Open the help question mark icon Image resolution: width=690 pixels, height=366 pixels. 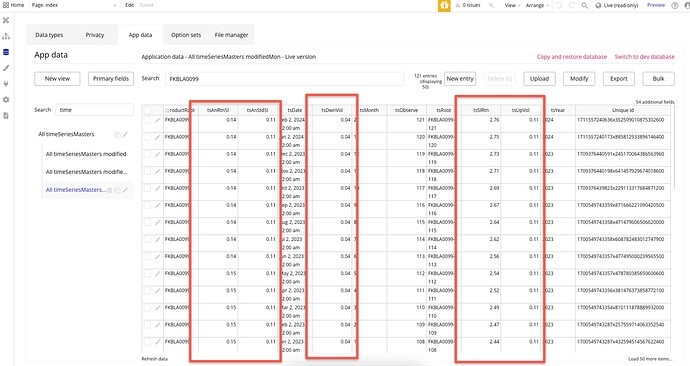click(675, 5)
